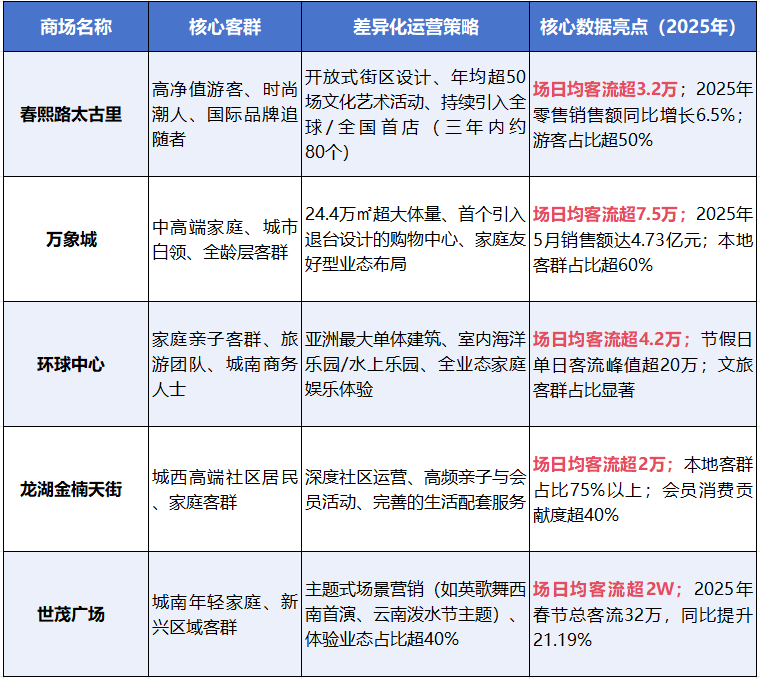Image resolution: width=760 pixels, height=679 pixels.
Task: Click the 好型业态布局 line
Action: pyautogui.click(x=356, y=265)
